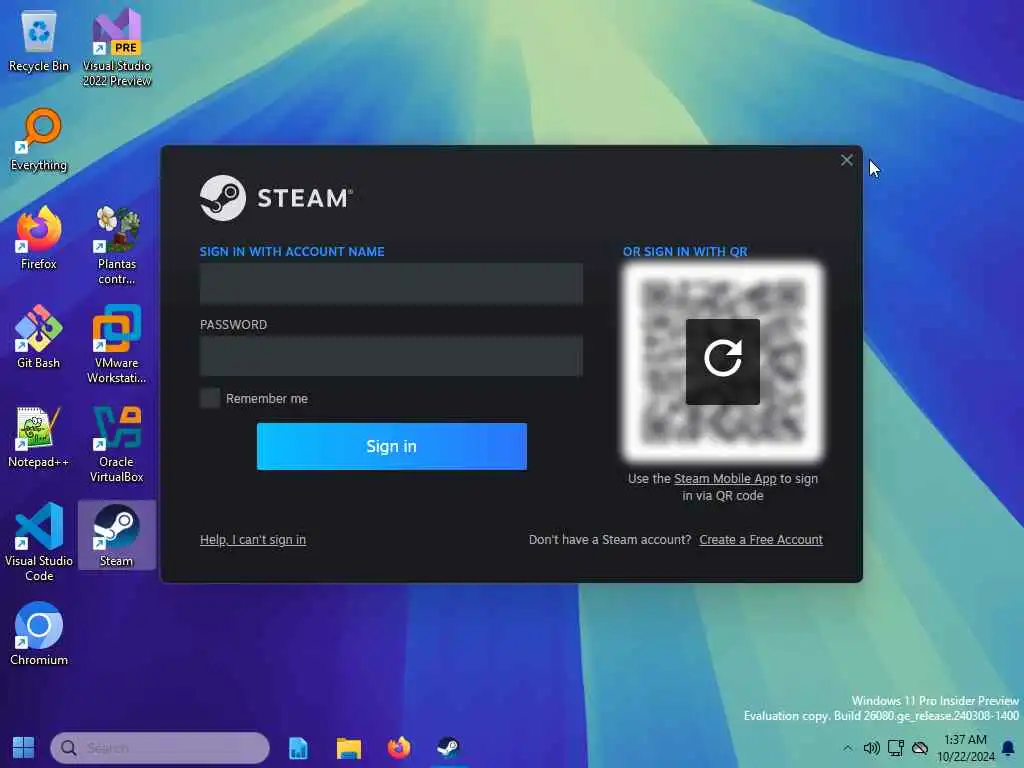Screen dimensions: 1024x768
Task: Select the VMware Workstation desktop icon
Action: 116,345
